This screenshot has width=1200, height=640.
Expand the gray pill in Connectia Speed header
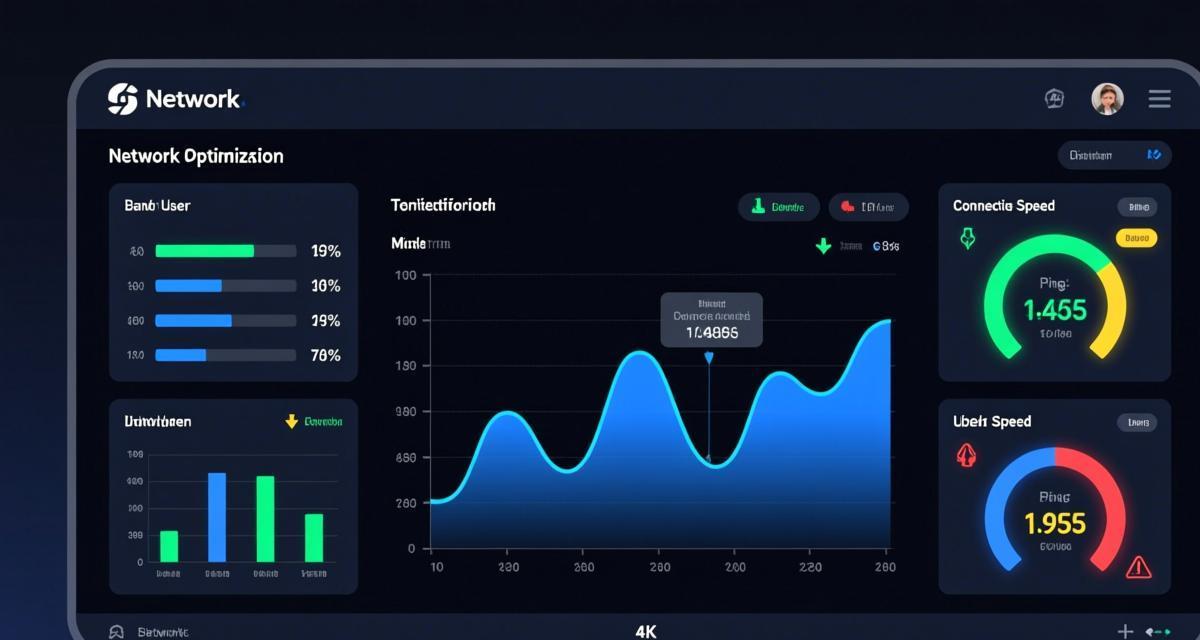(1137, 207)
